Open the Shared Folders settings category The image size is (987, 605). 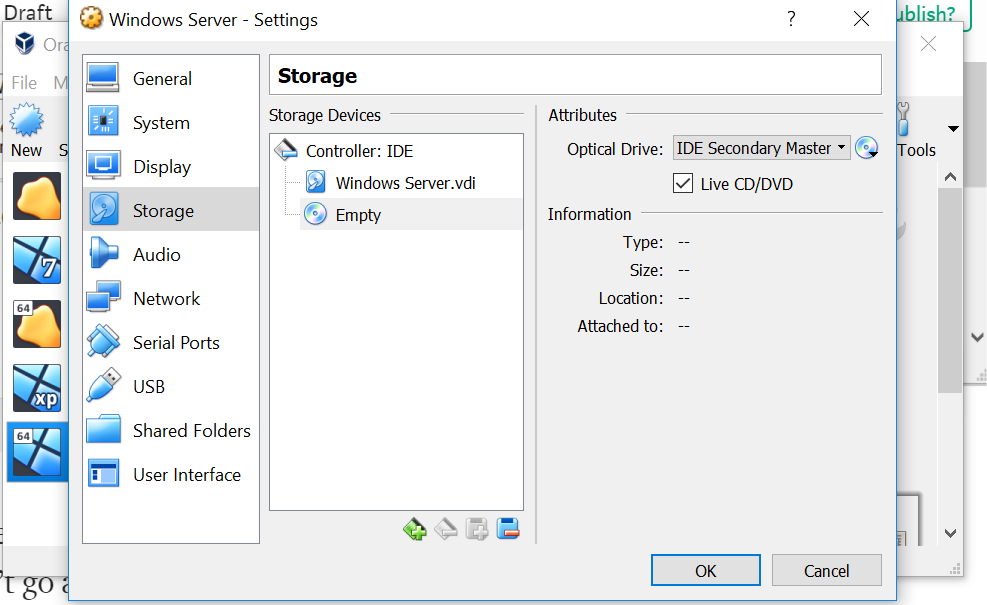tap(171, 431)
